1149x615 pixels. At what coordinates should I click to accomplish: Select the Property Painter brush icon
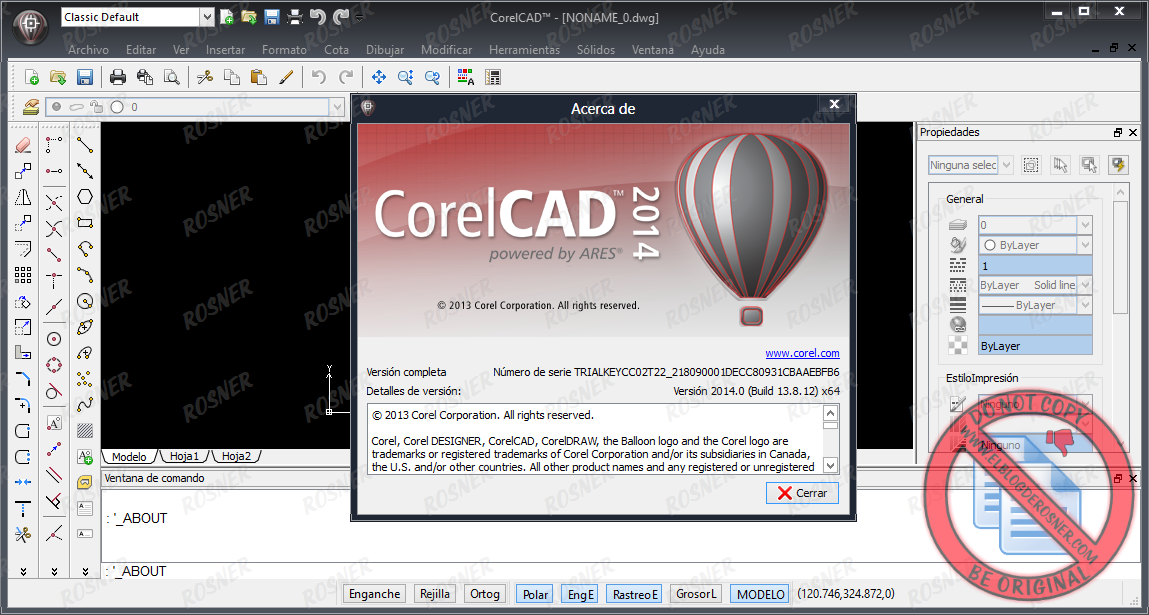[285, 77]
